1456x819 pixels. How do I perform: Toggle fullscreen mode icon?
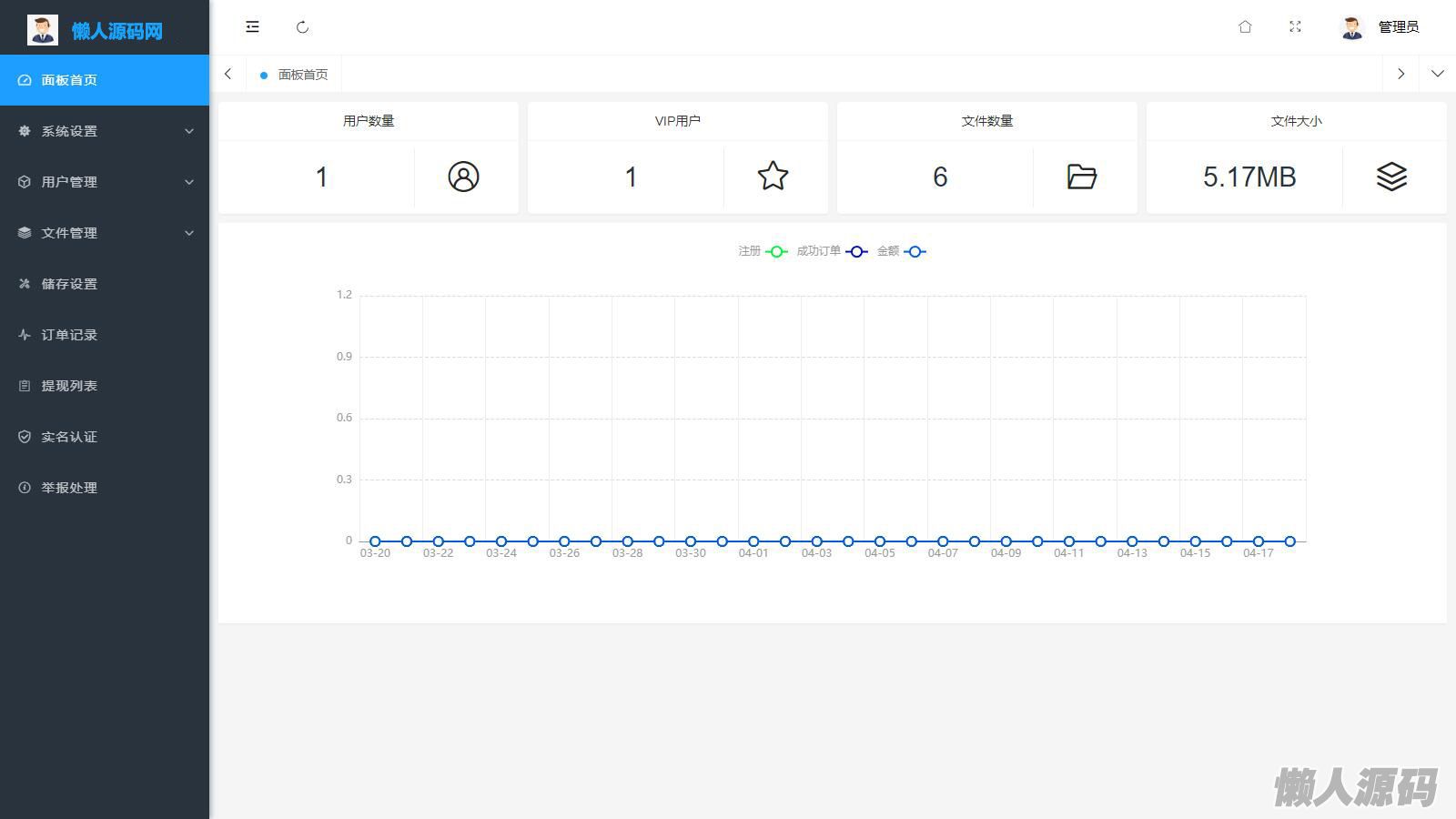pyautogui.click(x=1295, y=27)
